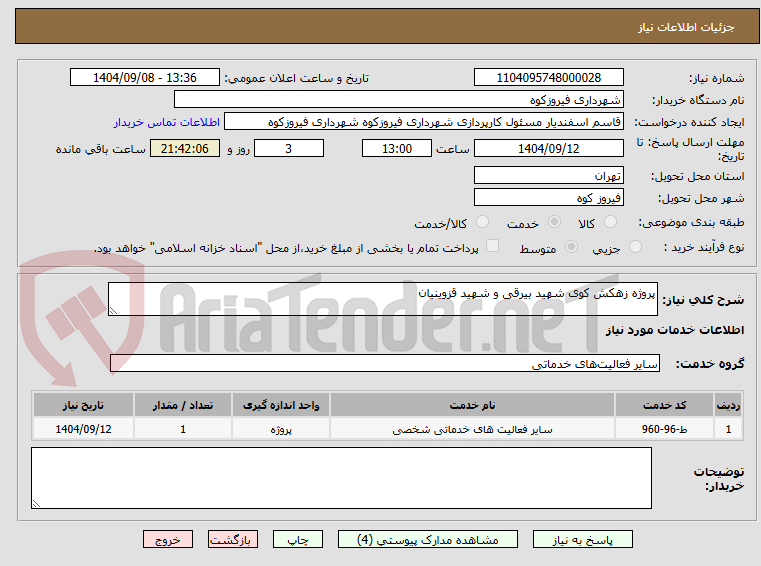Click the remaining days field showing 3
761x566 pixels.
pyautogui.click(x=289, y=148)
